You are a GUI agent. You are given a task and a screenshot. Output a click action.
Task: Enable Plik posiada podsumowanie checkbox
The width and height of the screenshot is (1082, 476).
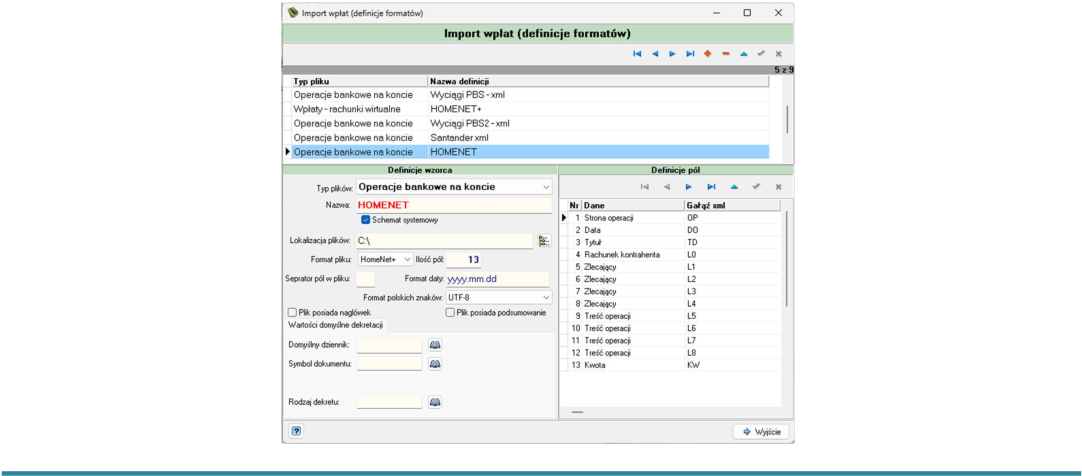450,313
